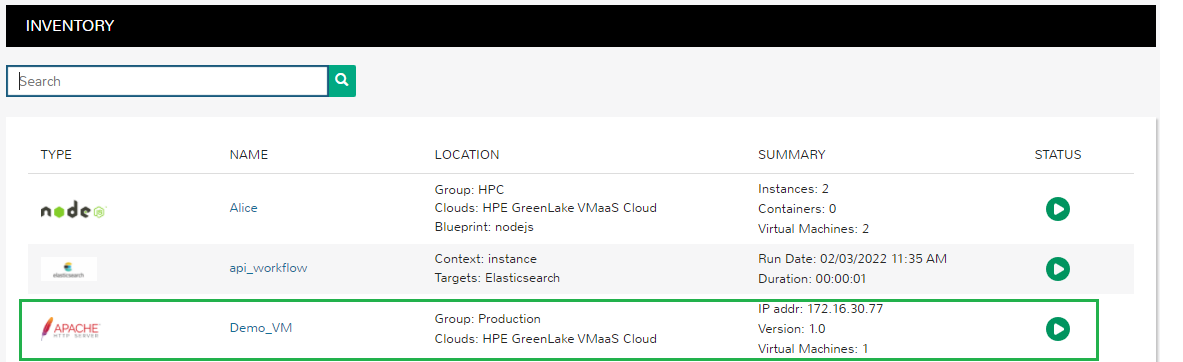Focus the inventory Search field
Image resolution: width=1183 pixels, height=362 pixels.
tap(167, 81)
